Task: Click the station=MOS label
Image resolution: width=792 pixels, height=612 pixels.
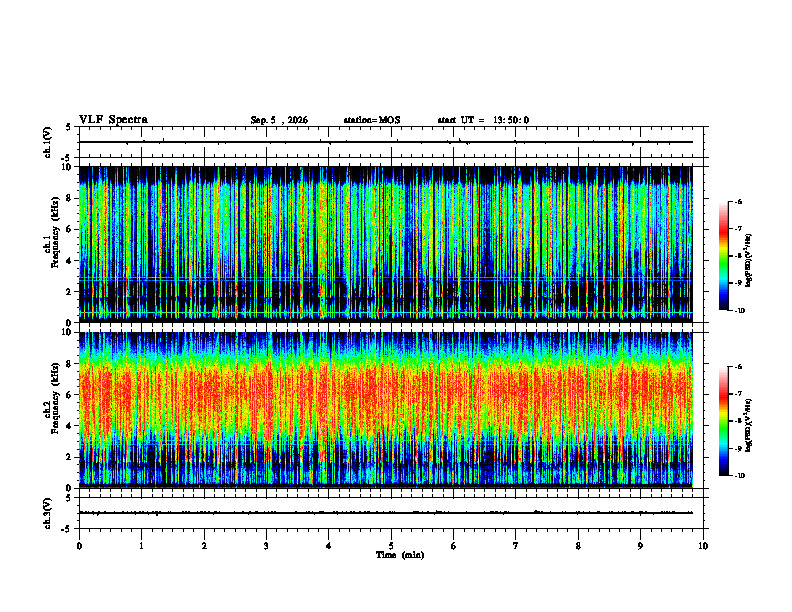Action: tap(372, 120)
